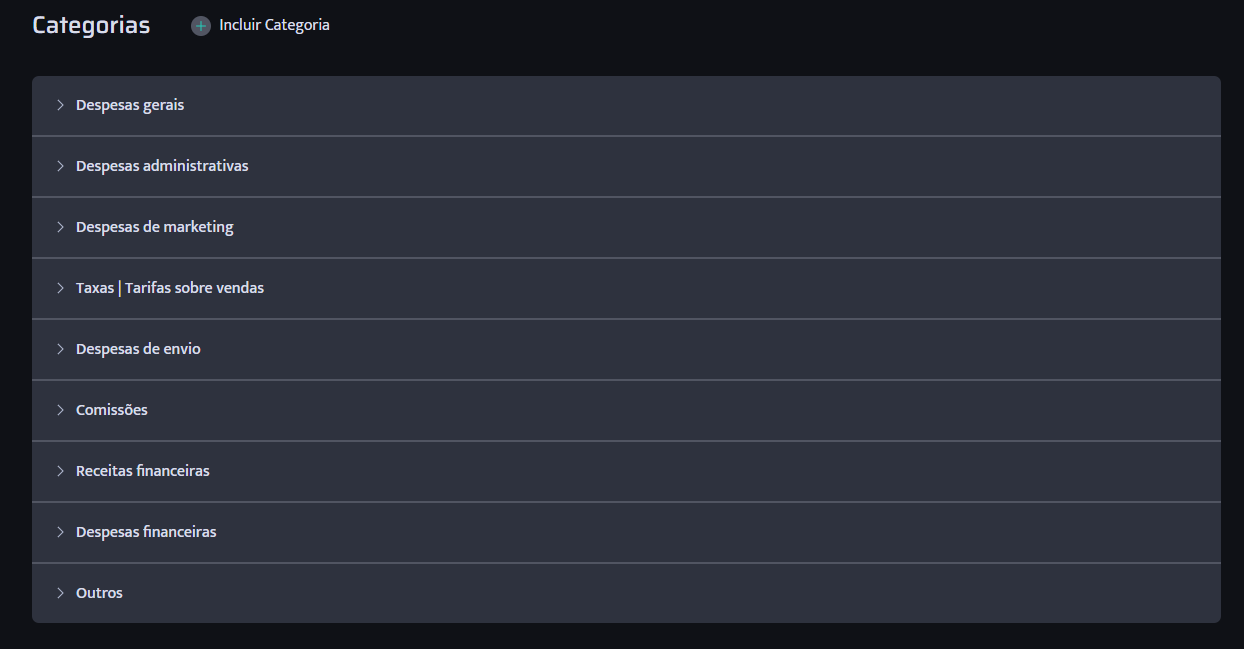Expand the Comissões chevron arrow
Screen dimensions: 1244x649
point(60,410)
